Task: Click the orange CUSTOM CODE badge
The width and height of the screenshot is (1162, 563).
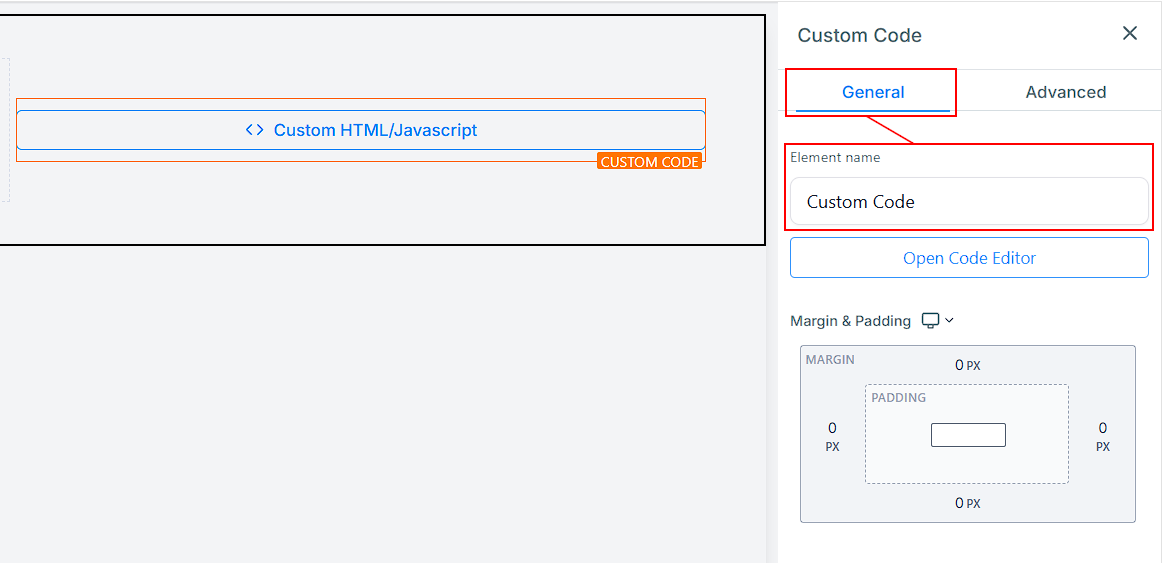Action: click(649, 162)
